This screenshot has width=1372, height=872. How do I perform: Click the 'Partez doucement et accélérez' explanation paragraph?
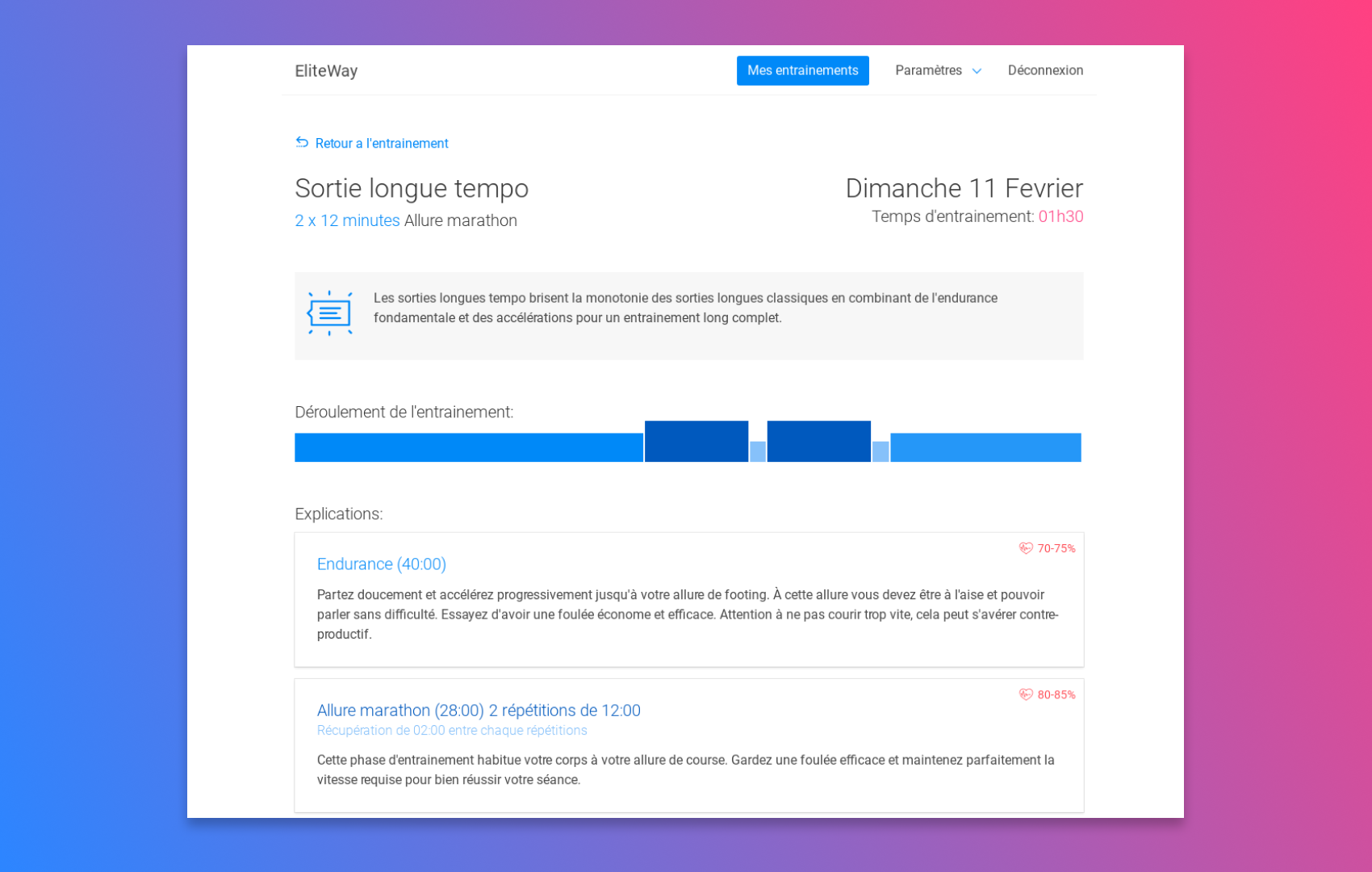tap(688, 614)
